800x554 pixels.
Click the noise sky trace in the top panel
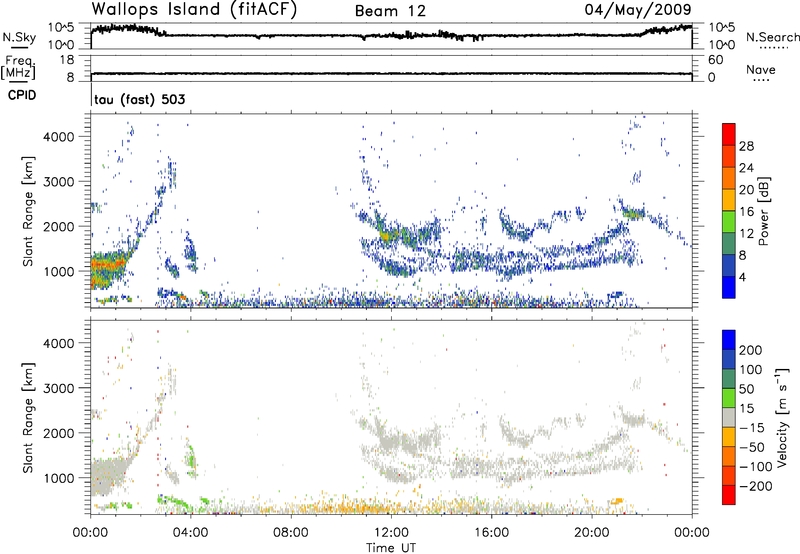(x=391, y=35)
